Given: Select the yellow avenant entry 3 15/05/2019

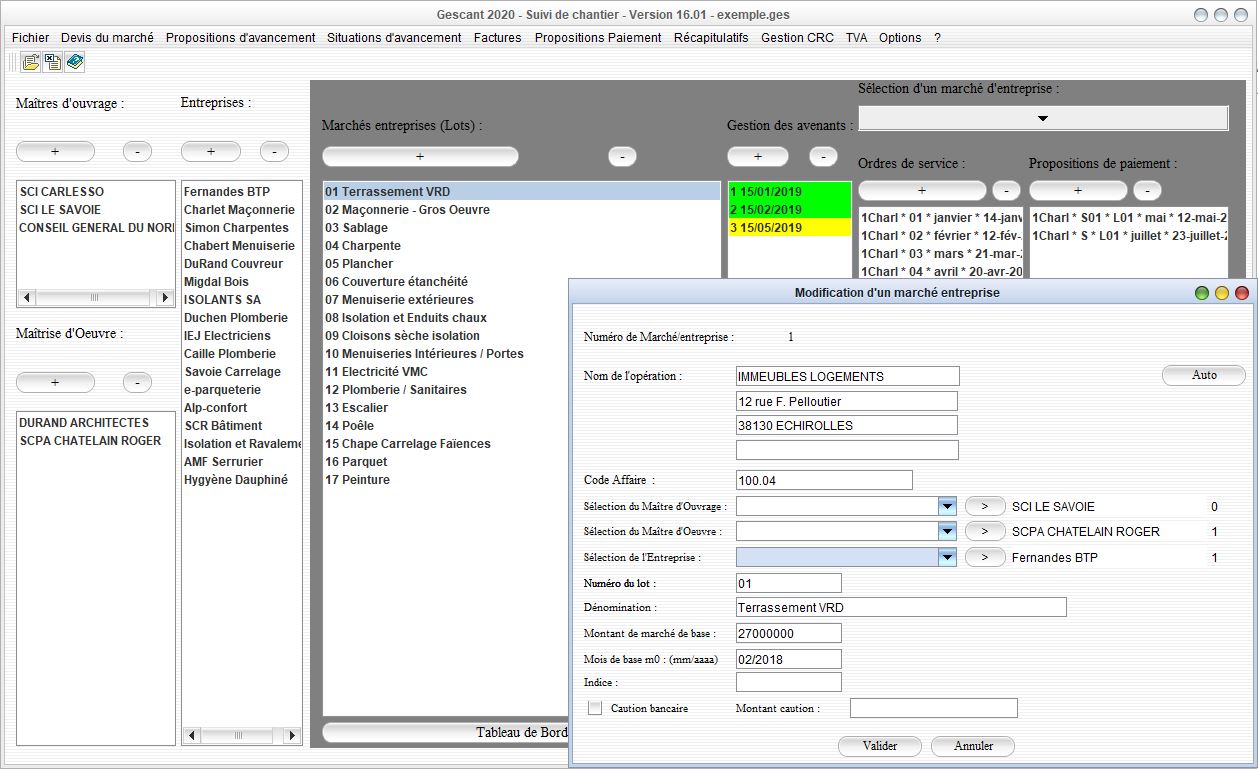Looking at the screenshot, I should pos(789,227).
